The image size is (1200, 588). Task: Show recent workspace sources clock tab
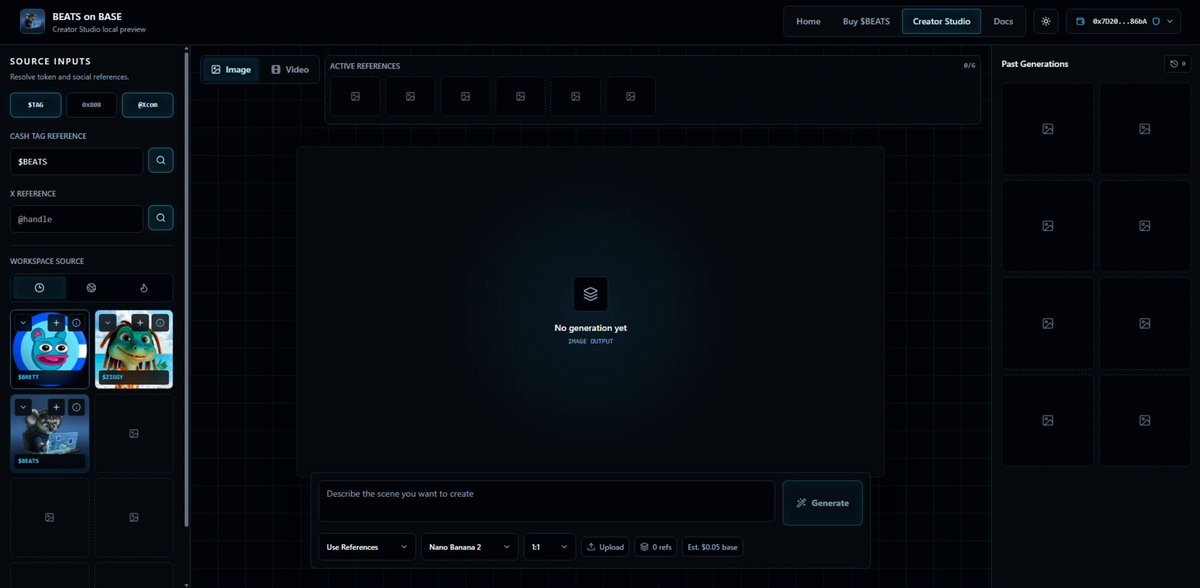pos(39,288)
